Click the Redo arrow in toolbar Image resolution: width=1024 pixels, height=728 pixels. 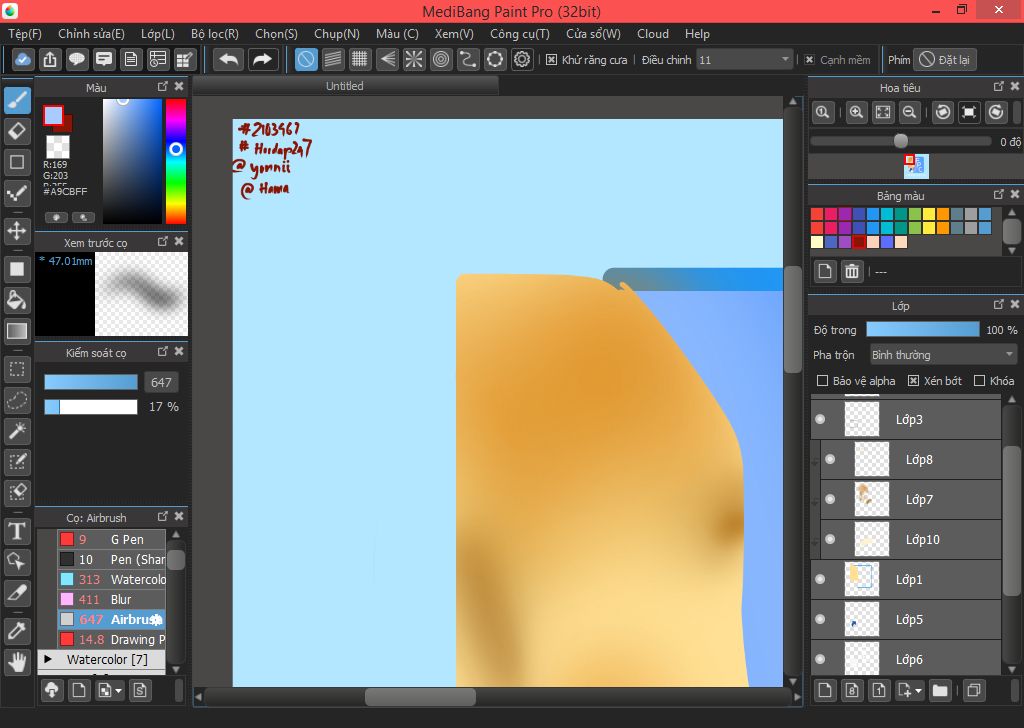[263, 59]
